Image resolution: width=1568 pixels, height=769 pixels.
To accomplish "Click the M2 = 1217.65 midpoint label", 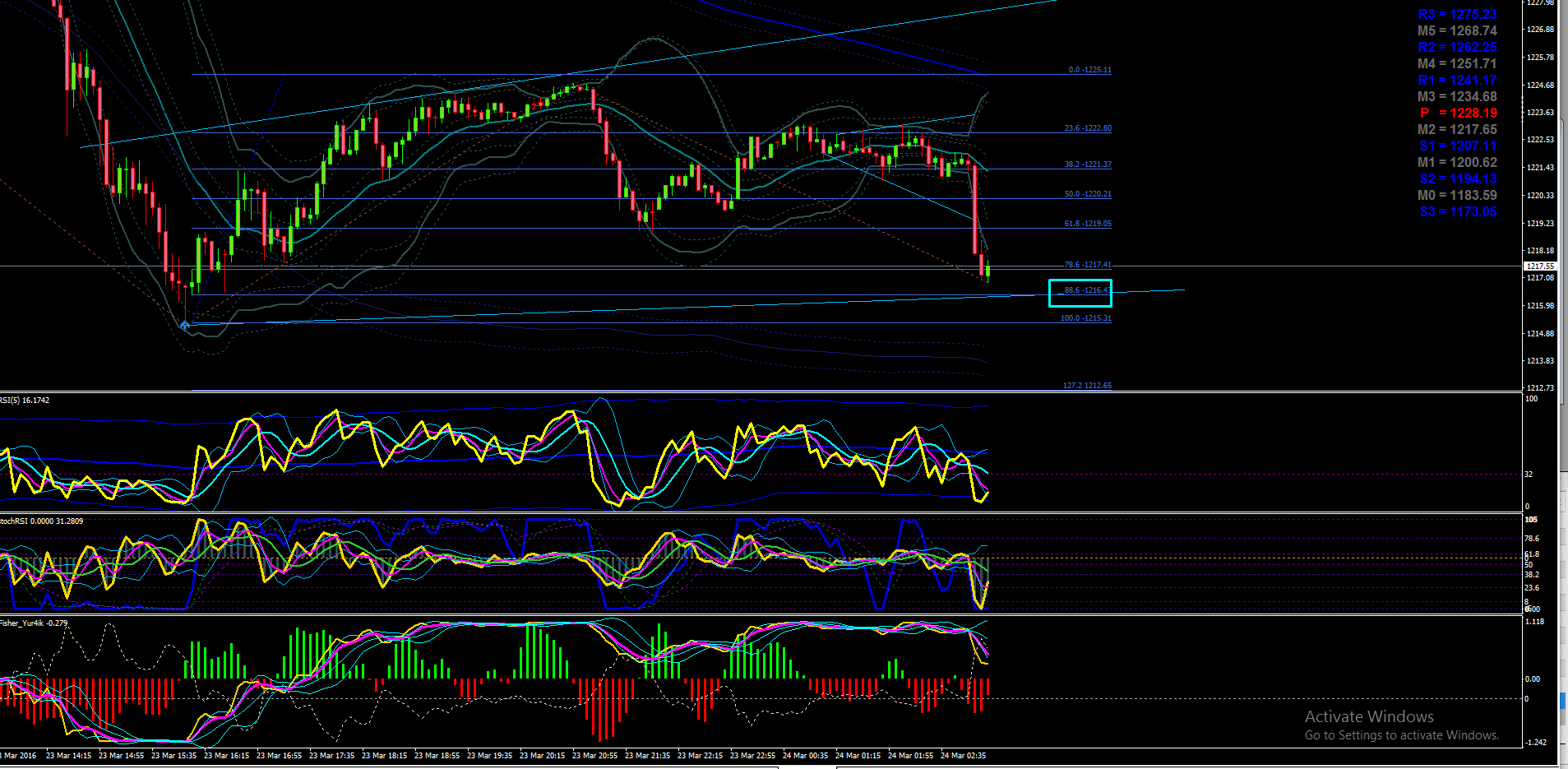I will [1457, 130].
